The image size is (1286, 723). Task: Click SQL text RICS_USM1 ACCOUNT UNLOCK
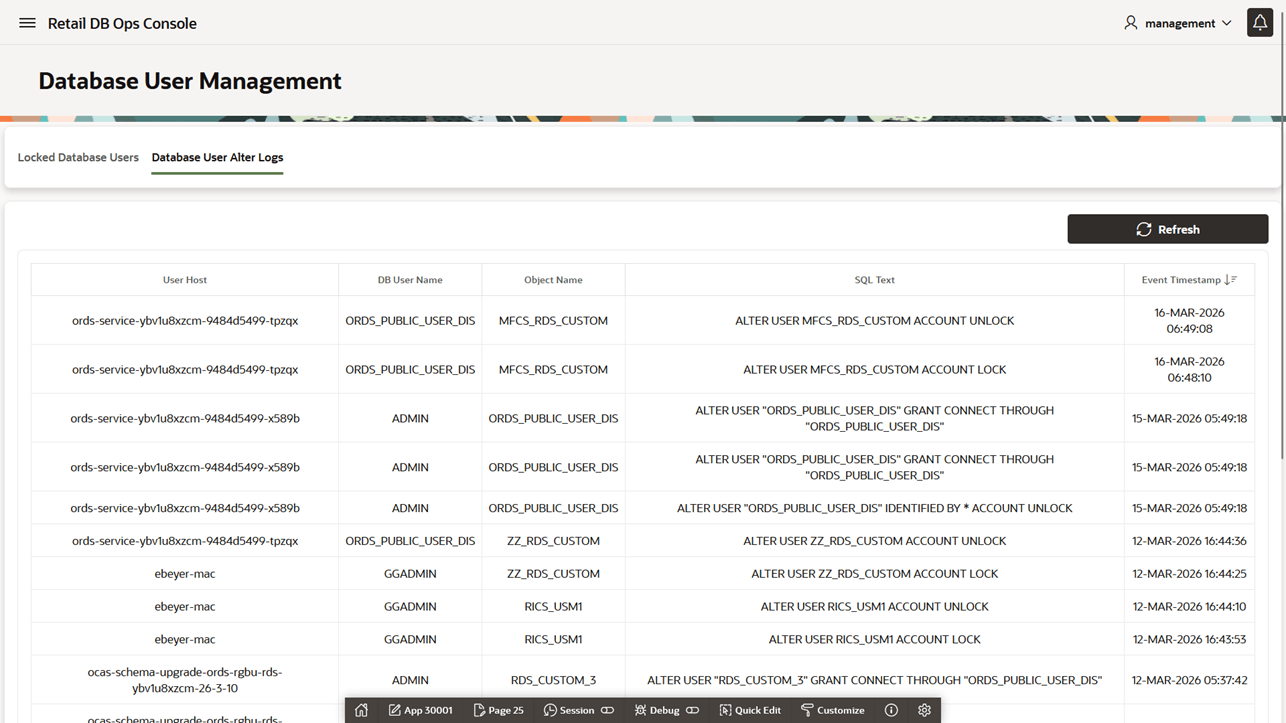pyautogui.click(x=874, y=606)
